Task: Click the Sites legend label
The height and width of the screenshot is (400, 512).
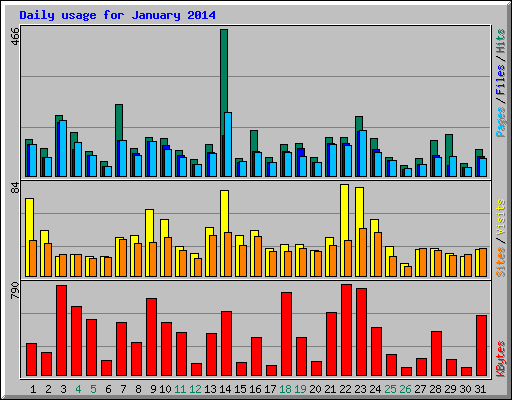Action: pos(500,262)
